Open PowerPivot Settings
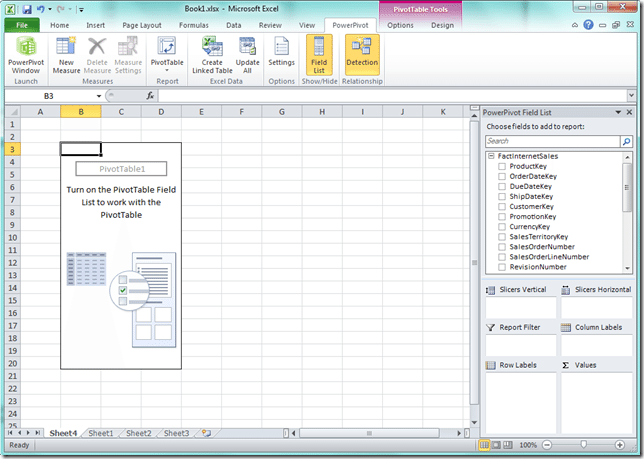Viewport: 644px width, 459px height. pos(281,52)
